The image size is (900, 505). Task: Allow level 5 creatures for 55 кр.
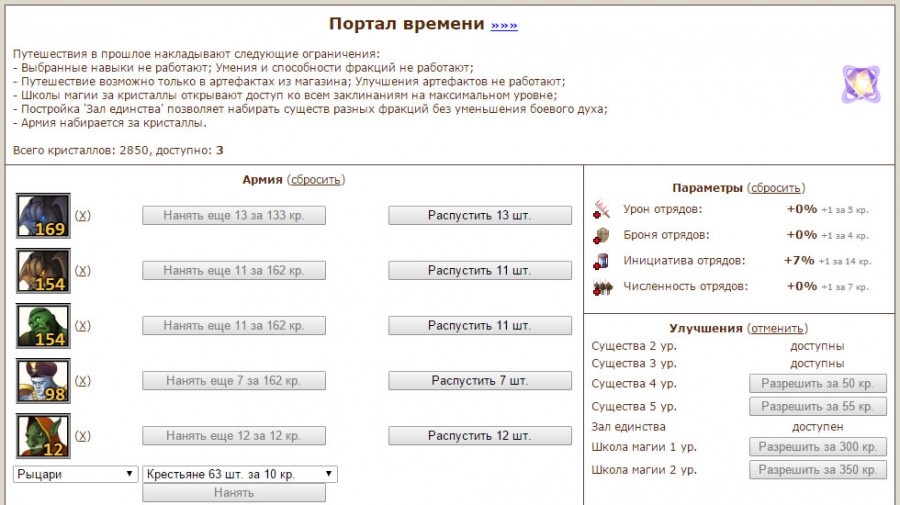(x=817, y=406)
